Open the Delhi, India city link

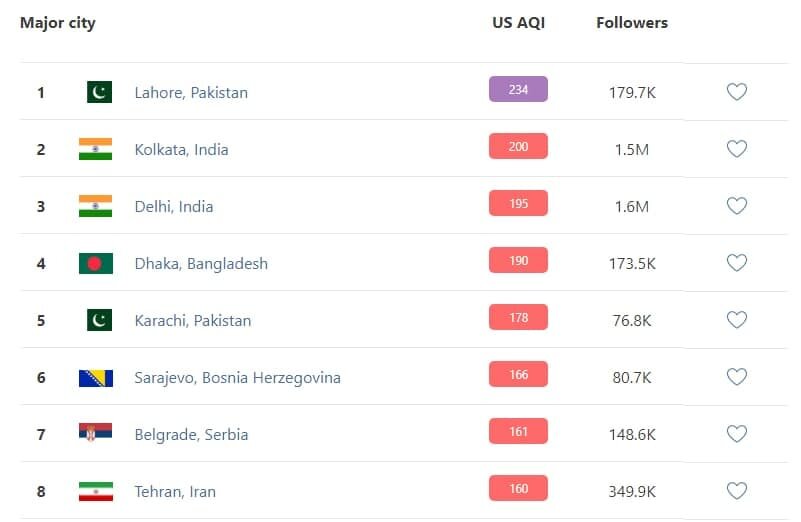[x=174, y=206]
